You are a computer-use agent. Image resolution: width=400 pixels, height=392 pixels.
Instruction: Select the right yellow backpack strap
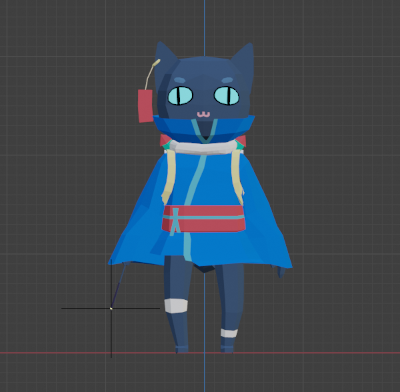[237, 177]
